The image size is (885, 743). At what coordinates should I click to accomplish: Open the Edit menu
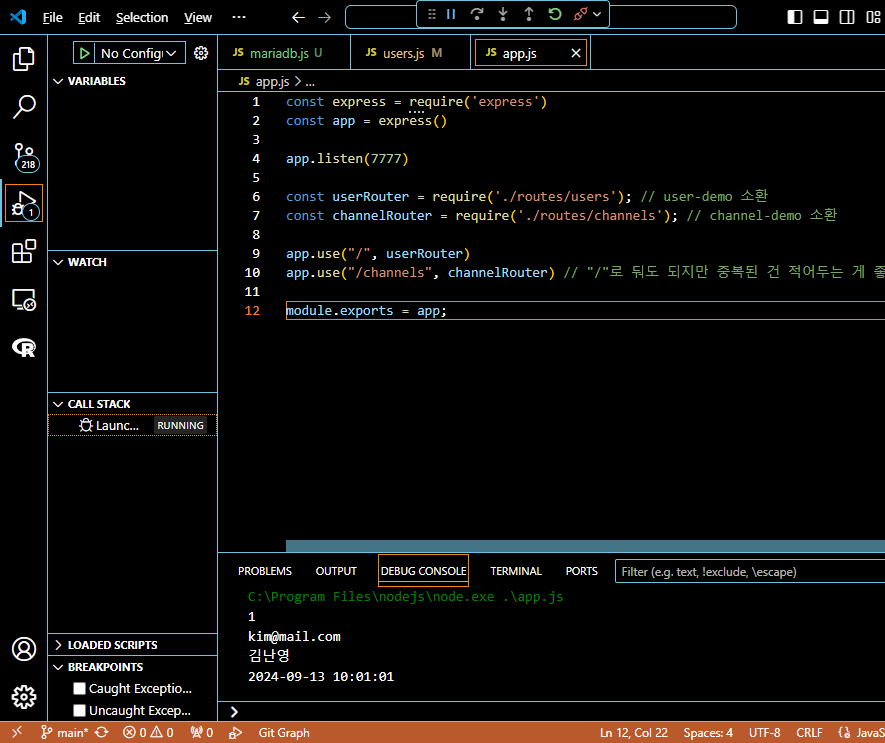click(x=89, y=18)
